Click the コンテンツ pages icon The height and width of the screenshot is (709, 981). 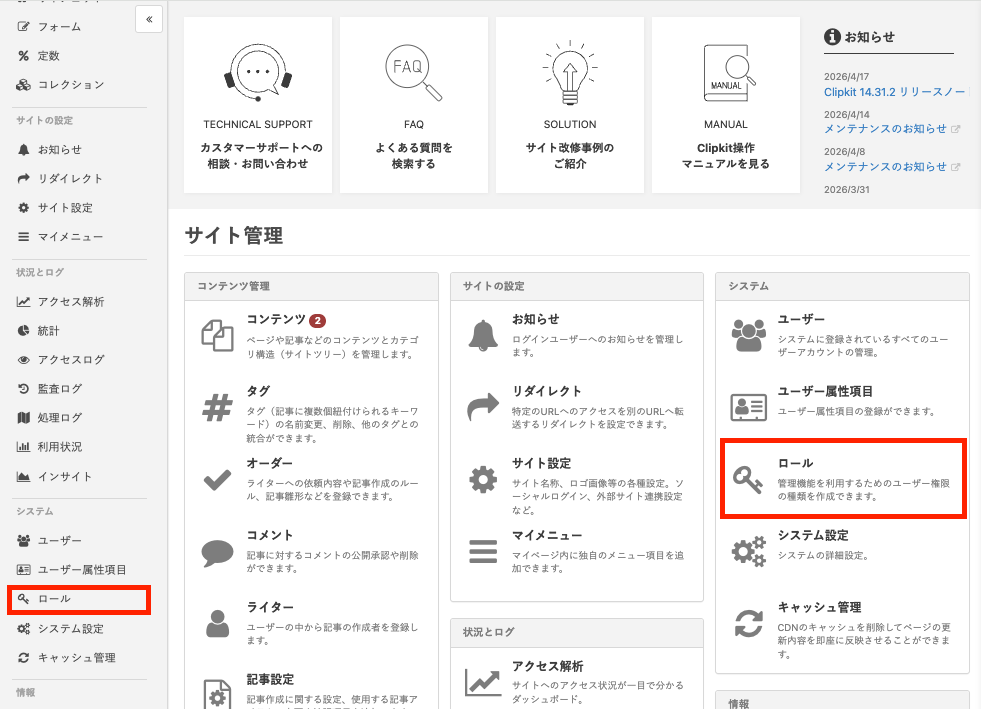pyautogui.click(x=217, y=335)
